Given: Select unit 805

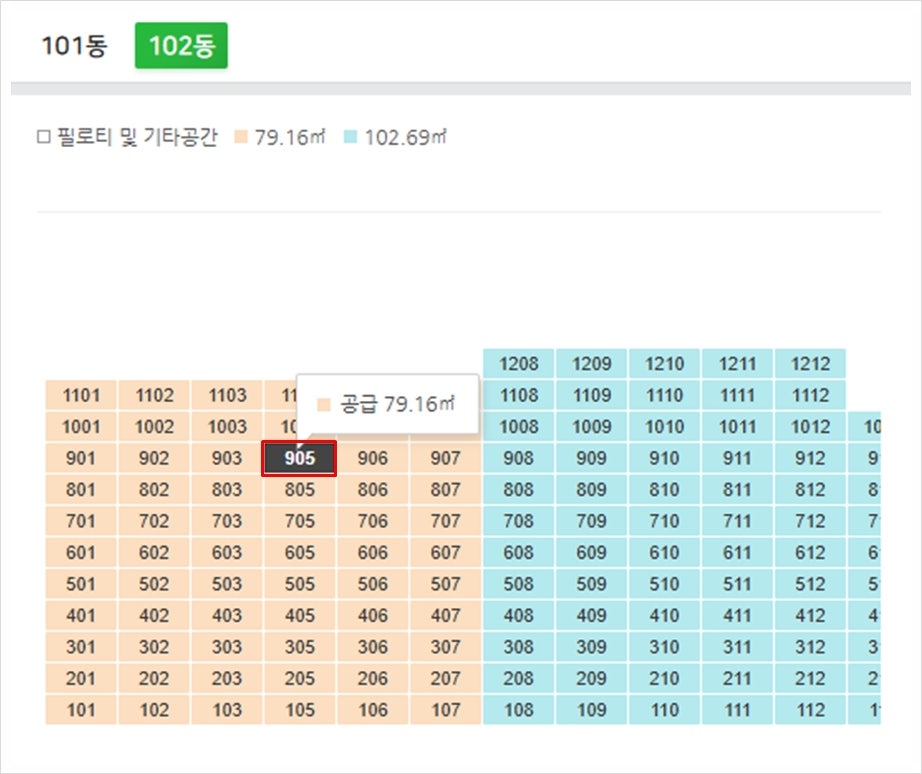Looking at the screenshot, I should point(299,489).
